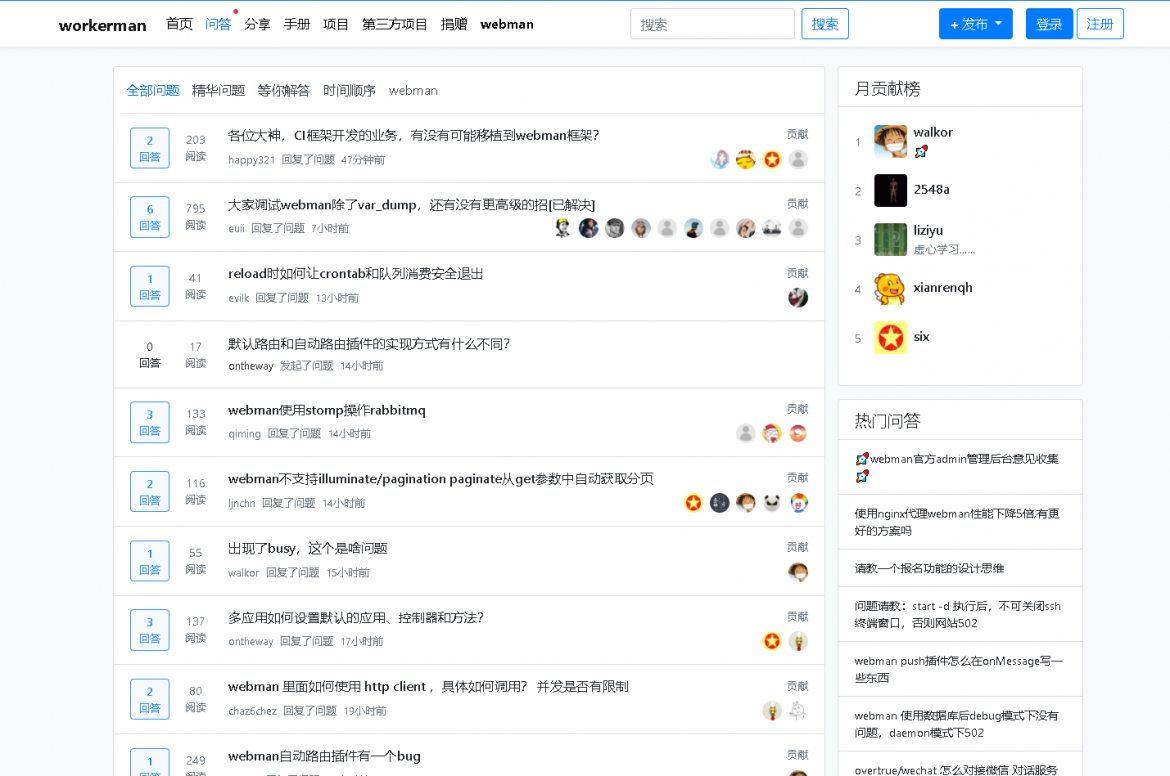
Task: Click the 搜索 search button
Action: pyautogui.click(x=825, y=24)
